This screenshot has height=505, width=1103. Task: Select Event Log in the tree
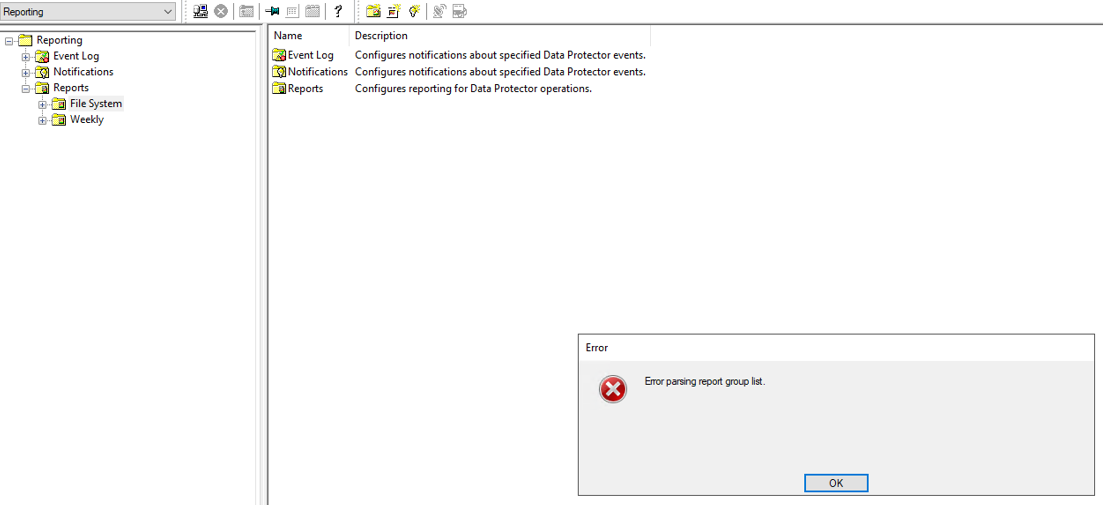tap(76, 56)
